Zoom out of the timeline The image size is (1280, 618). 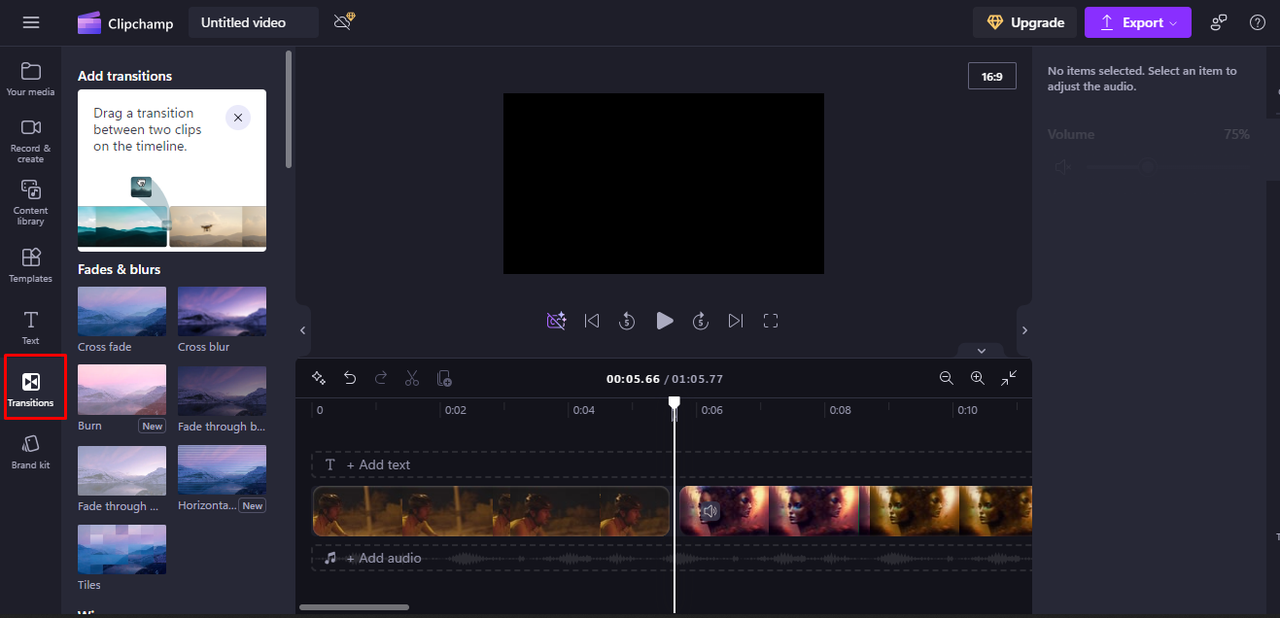click(946, 378)
